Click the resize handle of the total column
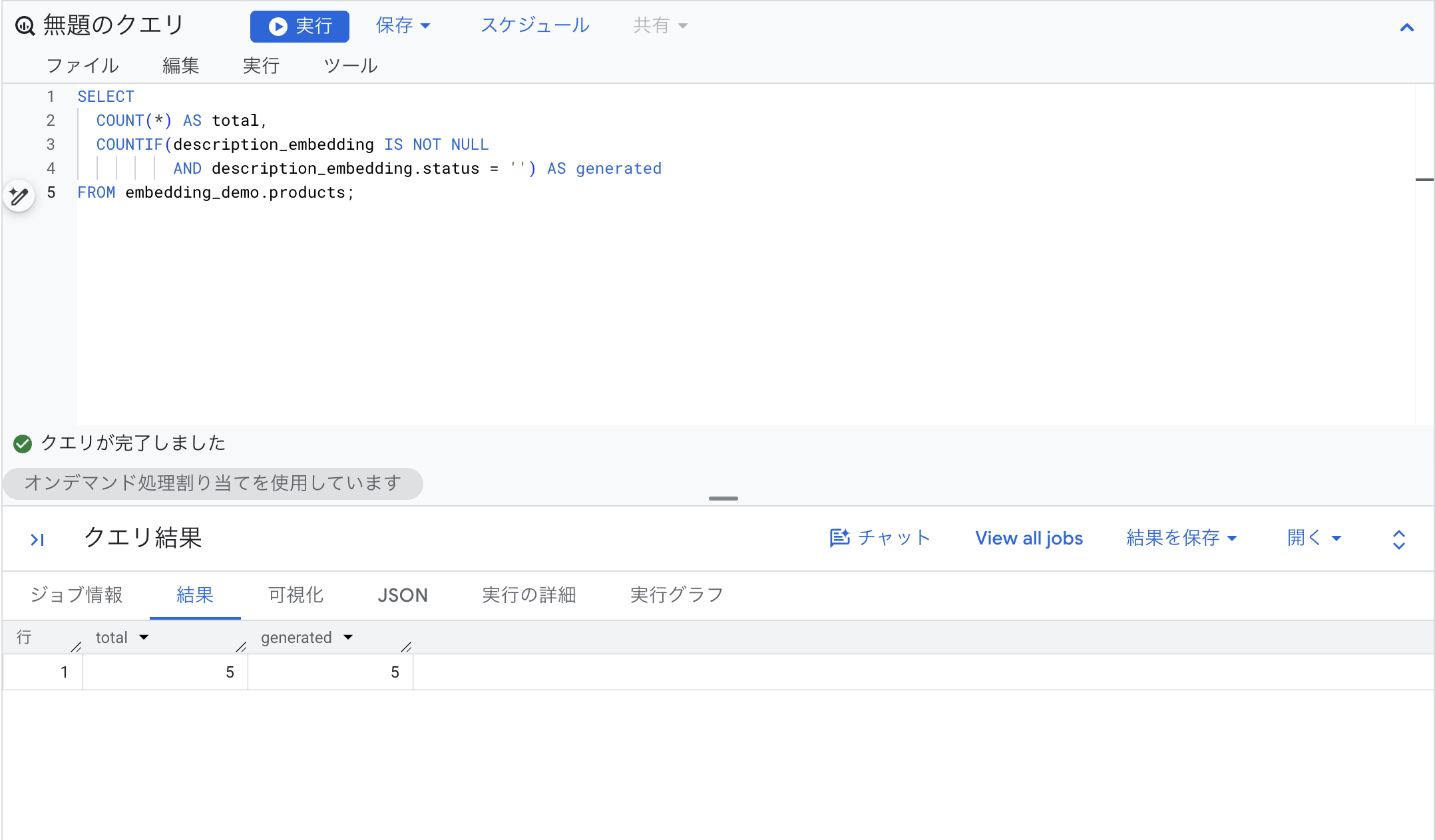1435x840 pixels. point(241,646)
